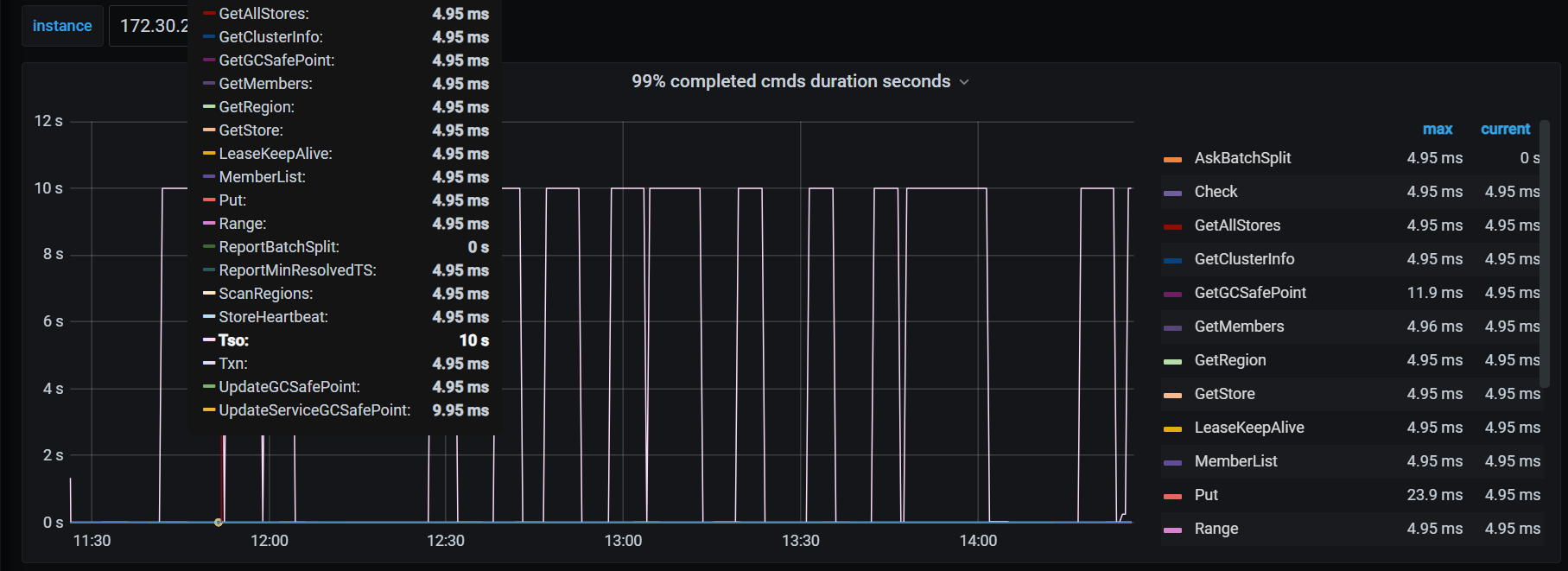
Task: Click the AskBatchSplit legend color swatch
Action: (x=1172, y=159)
